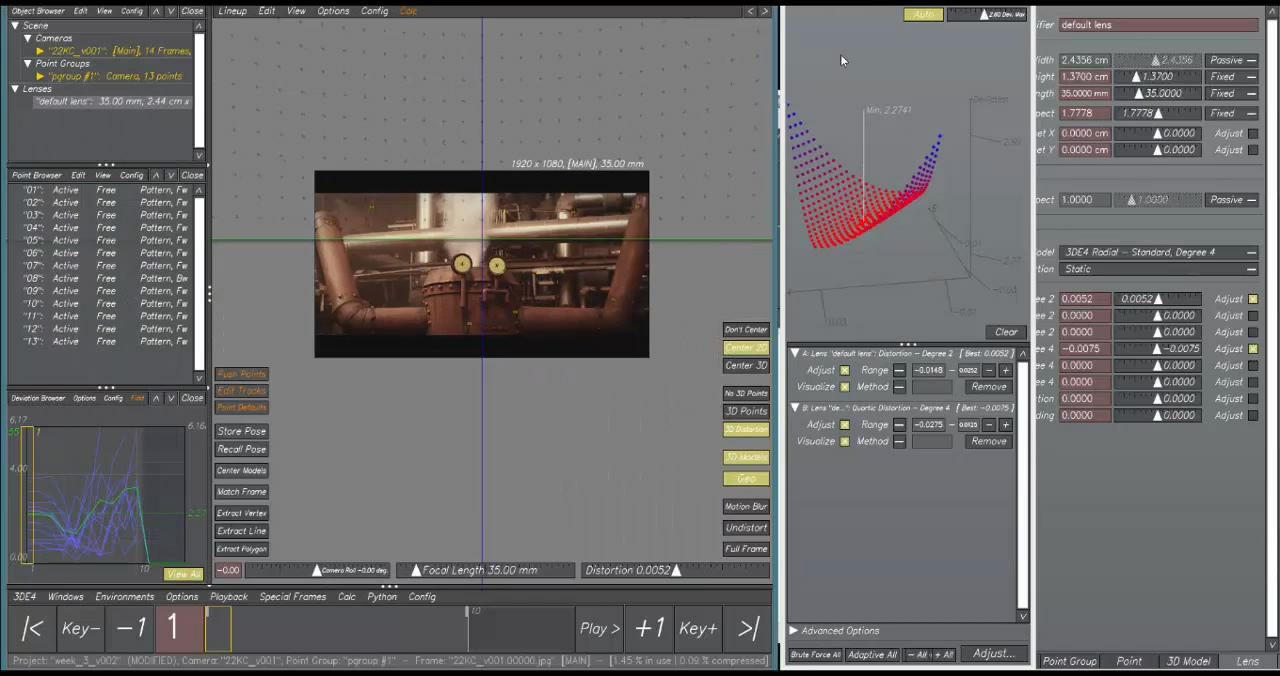Click the Adjust... button
Image resolution: width=1280 pixels, height=676 pixels.
tap(994, 654)
